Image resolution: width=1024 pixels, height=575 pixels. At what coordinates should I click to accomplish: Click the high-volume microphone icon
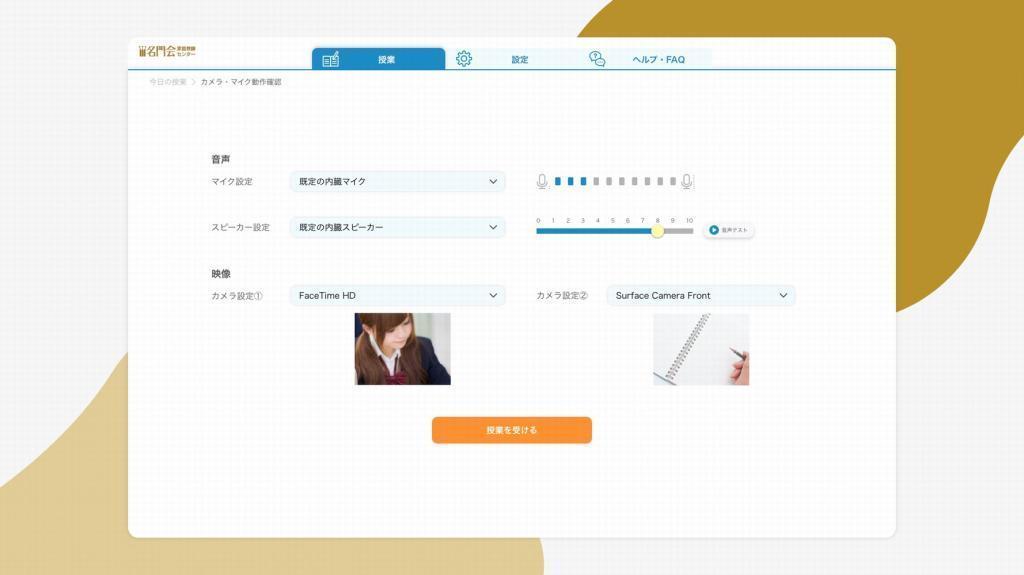686,182
